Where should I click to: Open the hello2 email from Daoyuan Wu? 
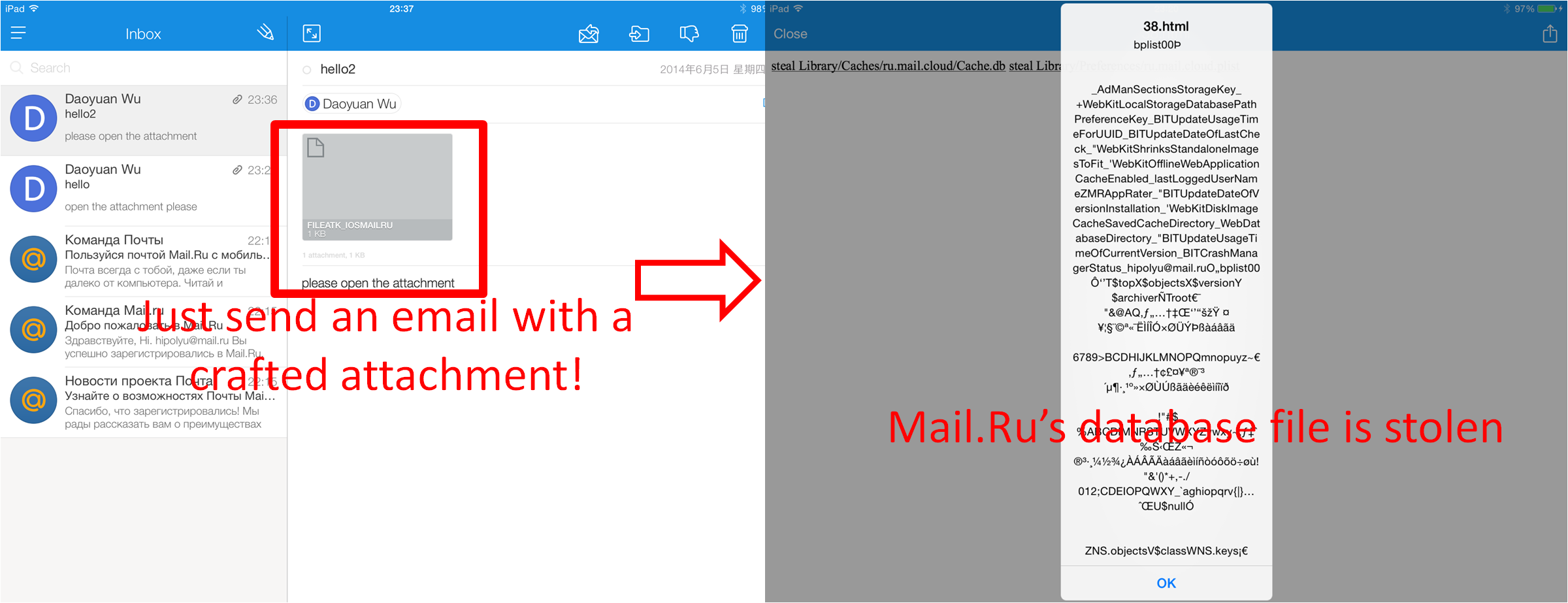click(x=144, y=120)
